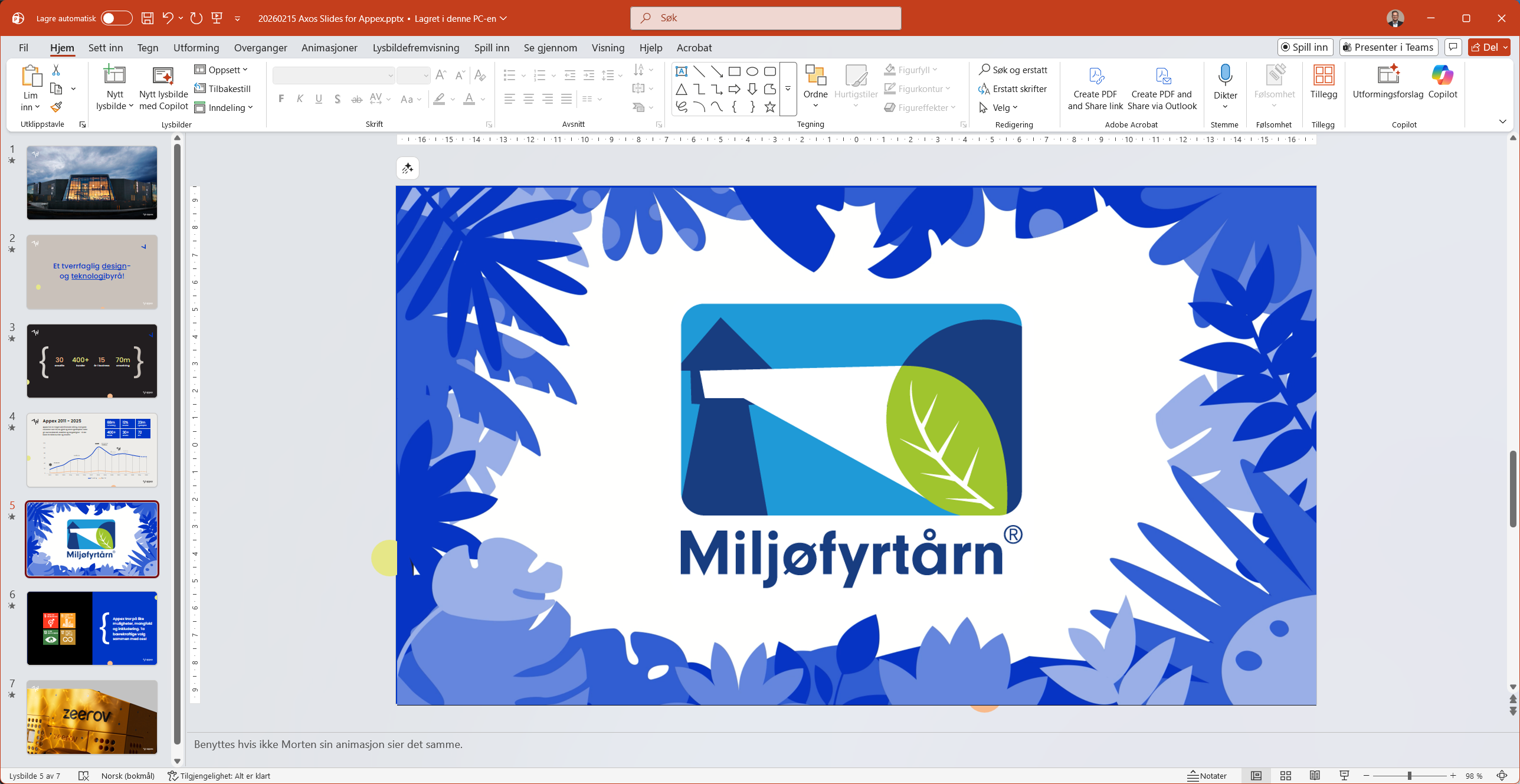1520x784 pixels.
Task: Open the Copilot icon in ribbon
Action: coord(1442,76)
